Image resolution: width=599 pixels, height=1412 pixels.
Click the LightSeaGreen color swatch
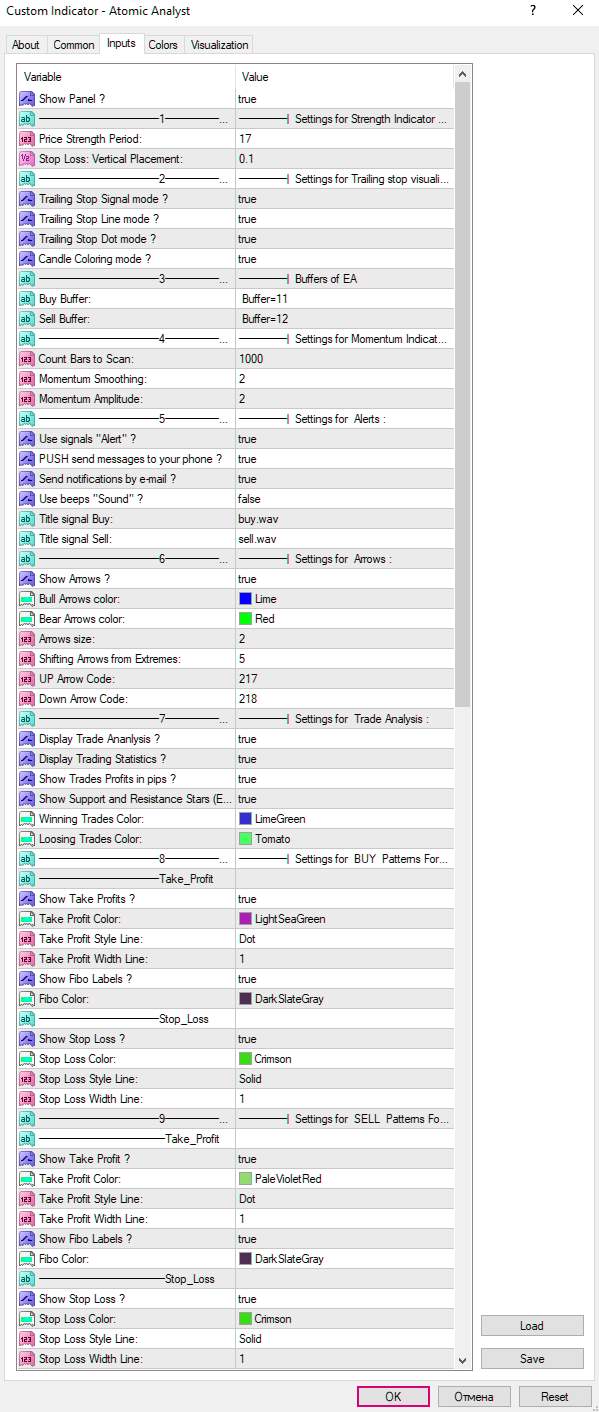[245, 919]
